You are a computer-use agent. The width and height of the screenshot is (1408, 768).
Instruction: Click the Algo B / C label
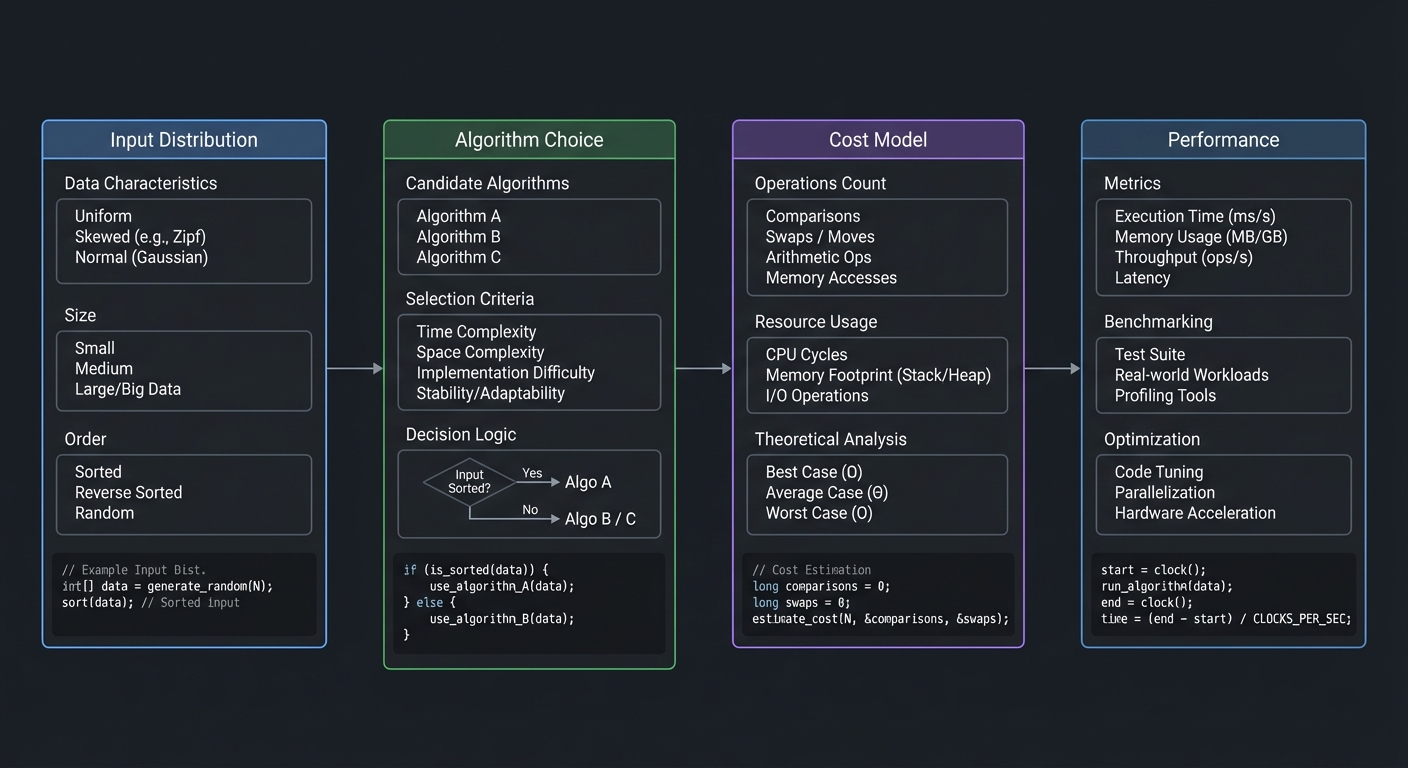pos(601,518)
